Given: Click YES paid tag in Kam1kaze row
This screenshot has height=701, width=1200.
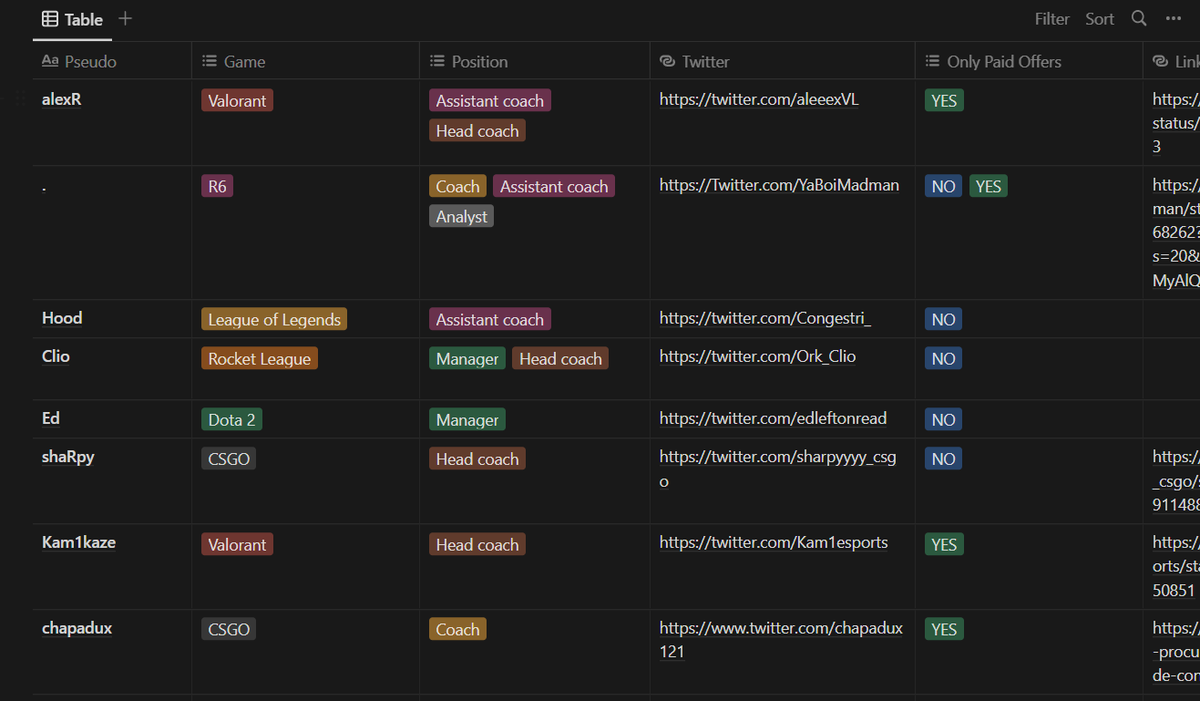Looking at the screenshot, I should click(944, 544).
